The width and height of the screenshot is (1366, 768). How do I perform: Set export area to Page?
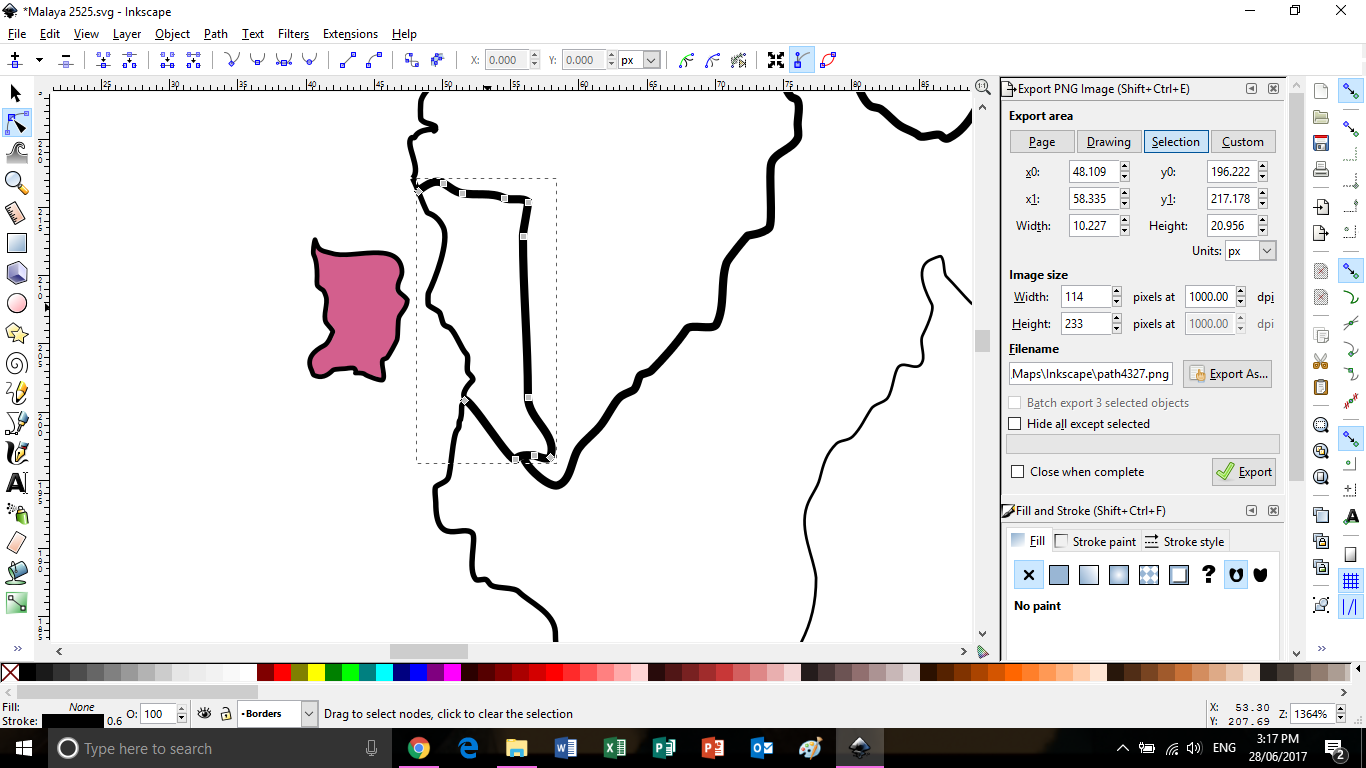[1042, 142]
